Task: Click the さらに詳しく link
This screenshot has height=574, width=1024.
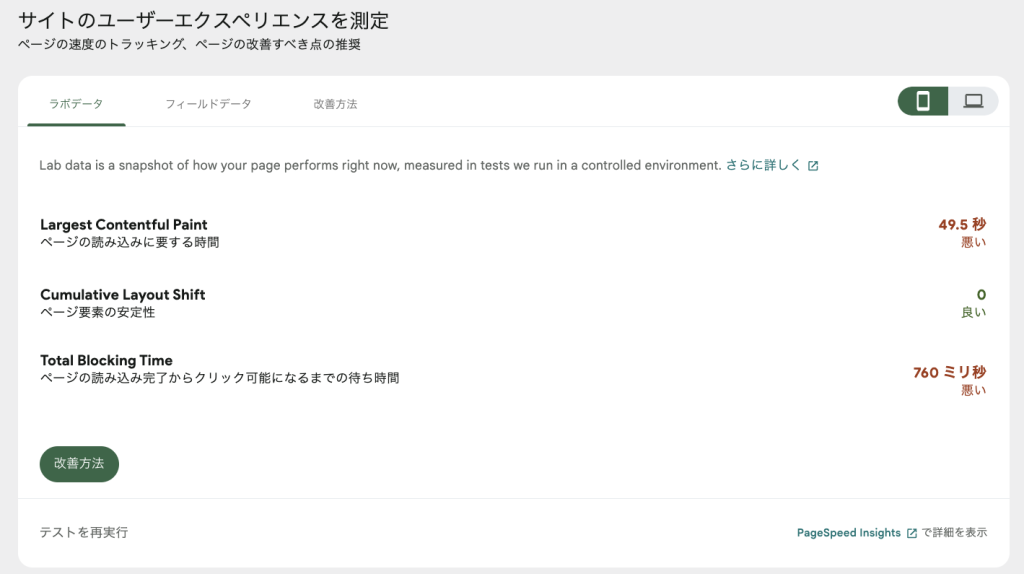Action: [x=763, y=165]
